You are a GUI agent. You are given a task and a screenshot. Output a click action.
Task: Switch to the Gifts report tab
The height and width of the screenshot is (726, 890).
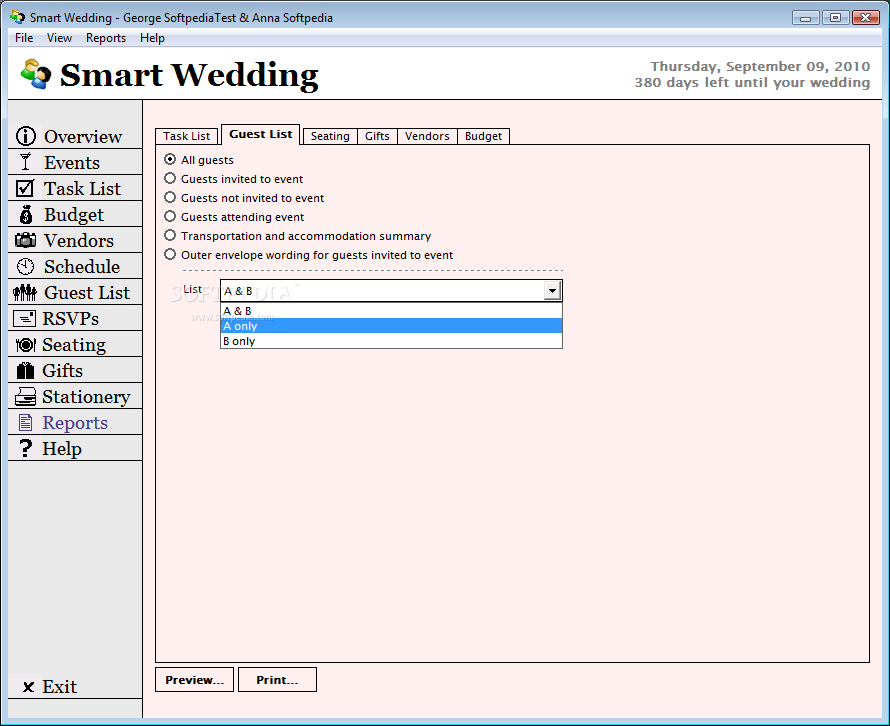pyautogui.click(x=377, y=136)
